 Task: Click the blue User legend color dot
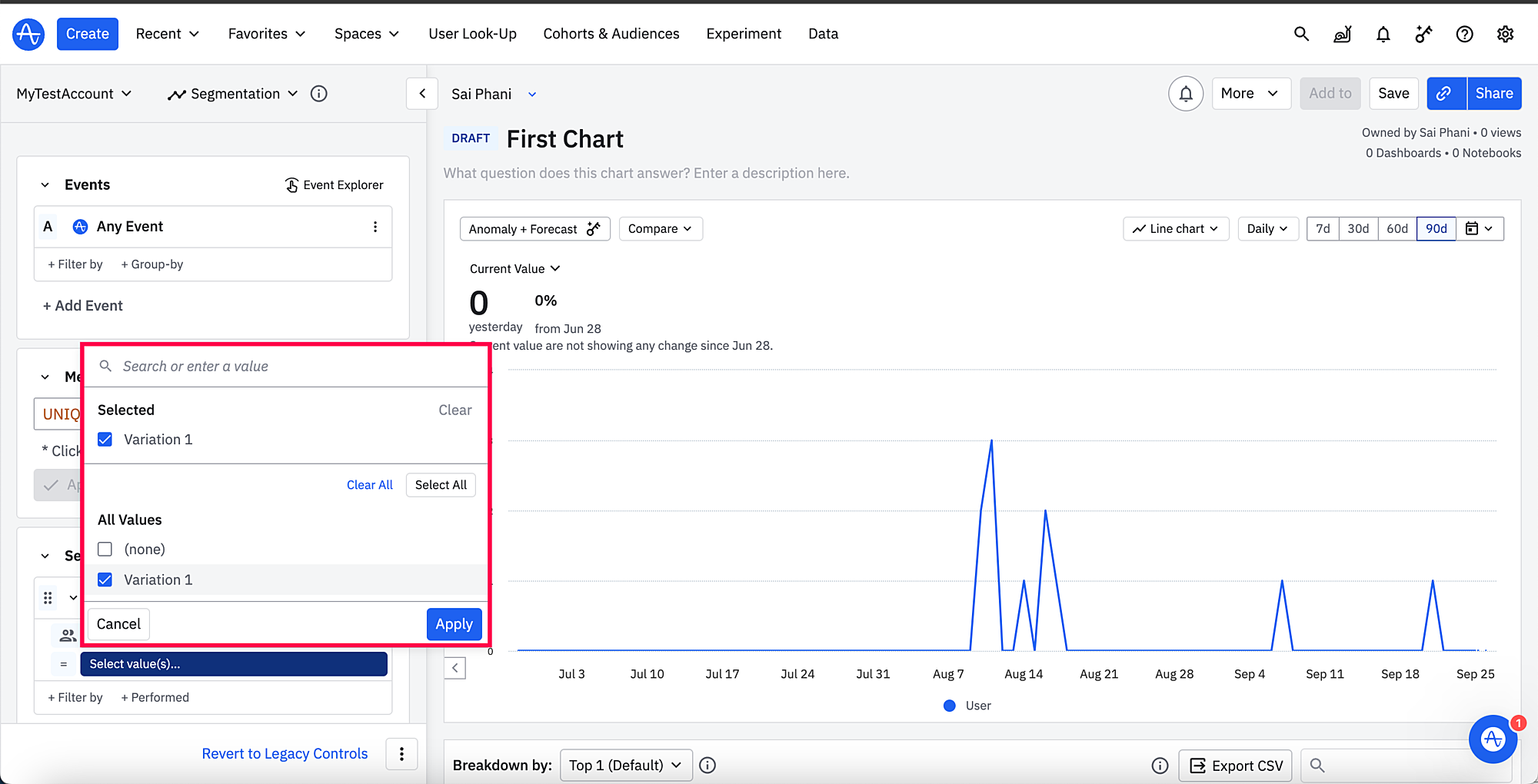tap(950, 706)
